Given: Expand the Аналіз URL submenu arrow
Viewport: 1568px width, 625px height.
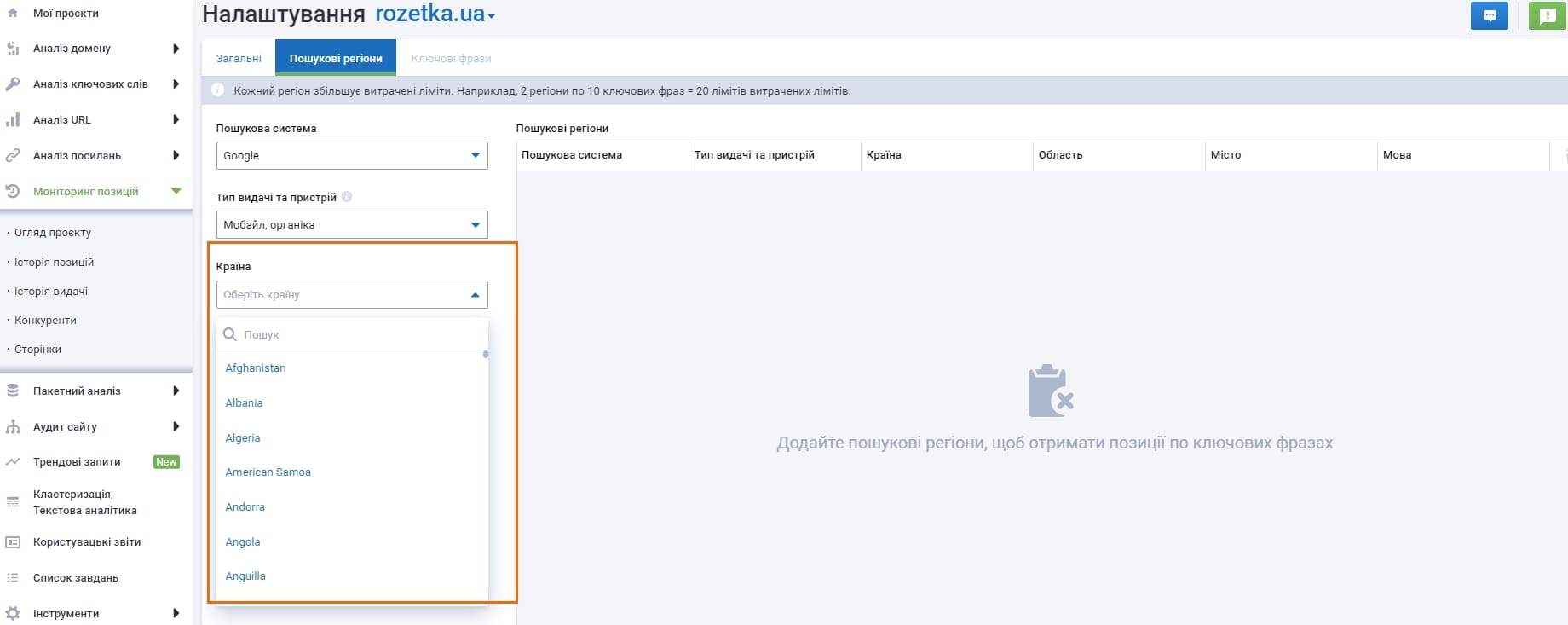Looking at the screenshot, I should [x=176, y=120].
